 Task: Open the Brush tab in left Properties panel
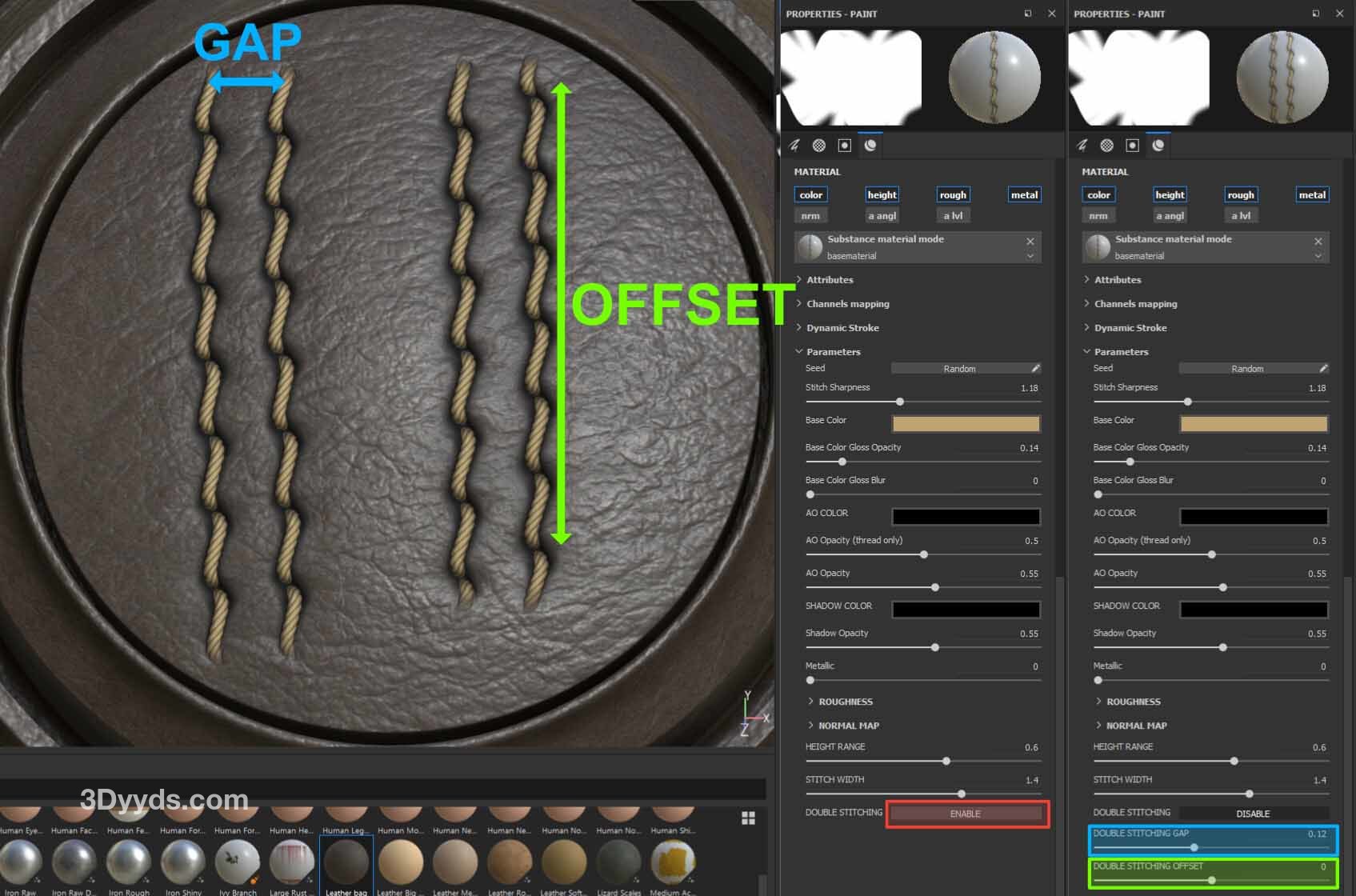[x=794, y=145]
